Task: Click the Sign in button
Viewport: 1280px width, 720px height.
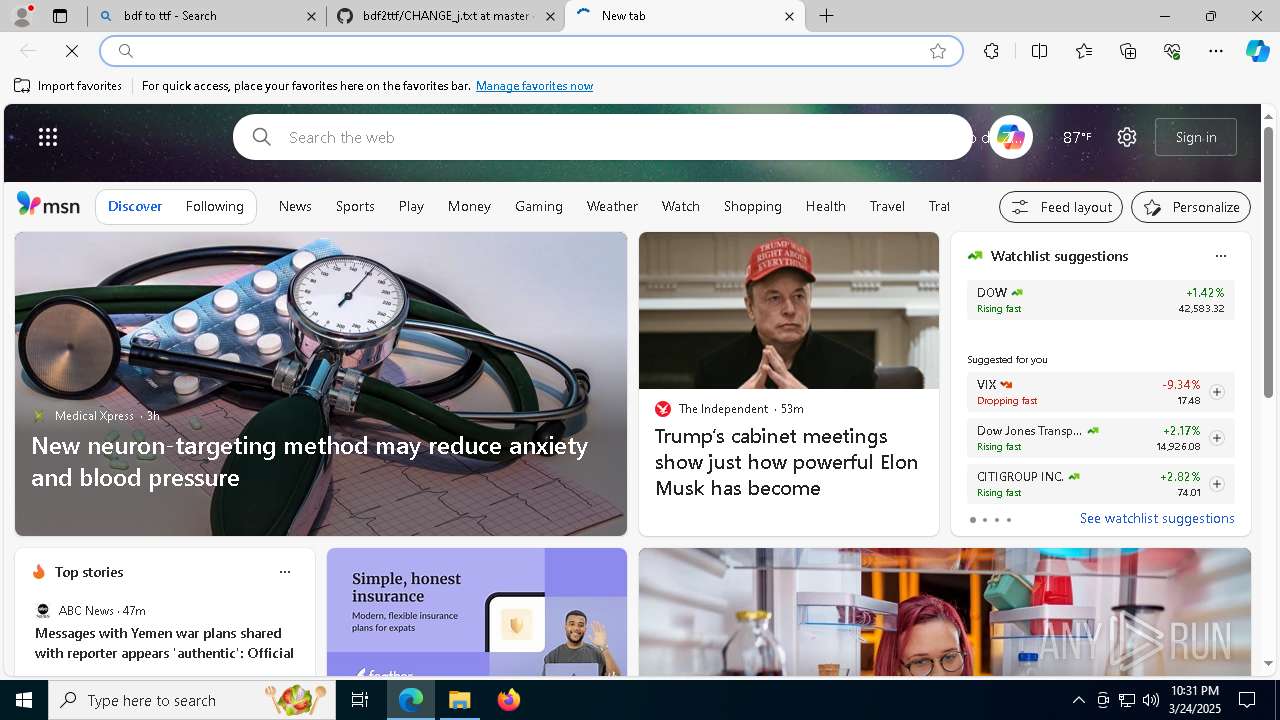Action: pyautogui.click(x=1196, y=137)
